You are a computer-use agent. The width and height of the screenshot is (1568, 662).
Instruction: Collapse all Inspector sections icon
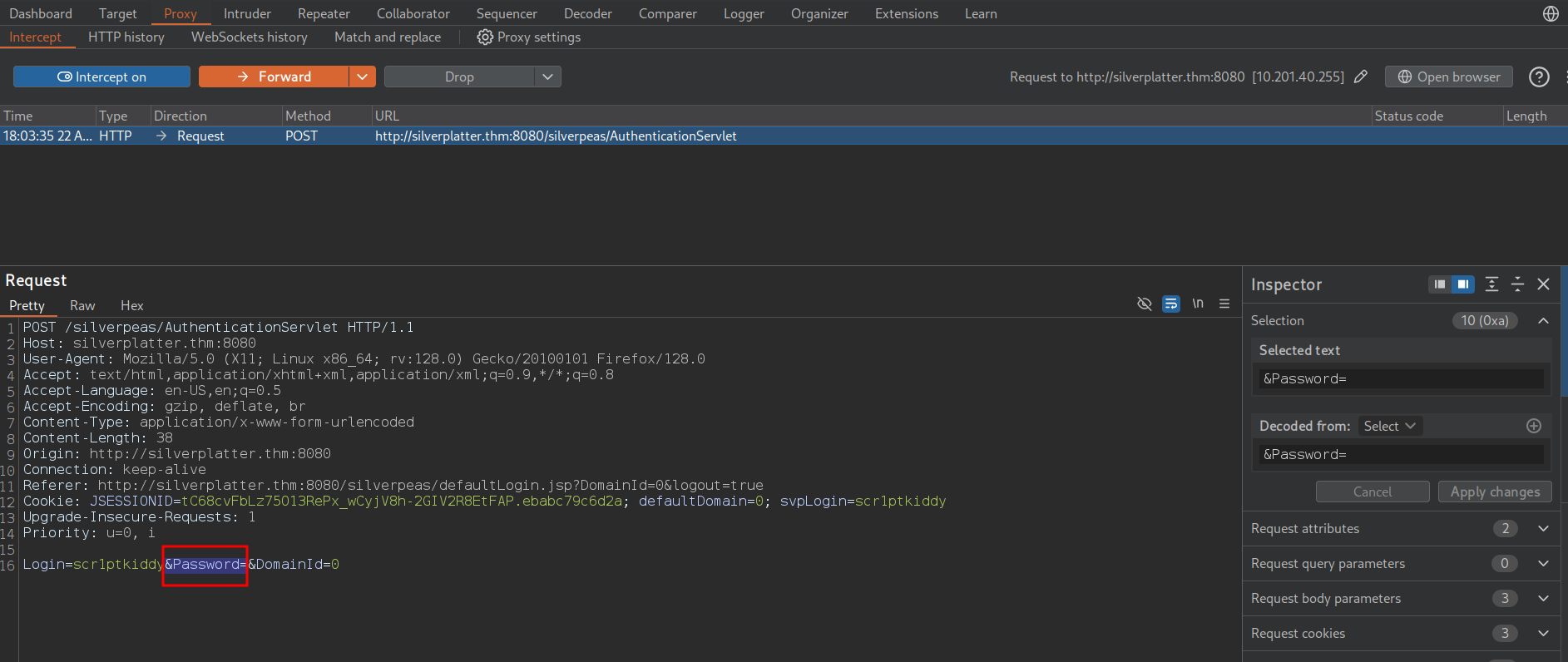tap(1517, 284)
